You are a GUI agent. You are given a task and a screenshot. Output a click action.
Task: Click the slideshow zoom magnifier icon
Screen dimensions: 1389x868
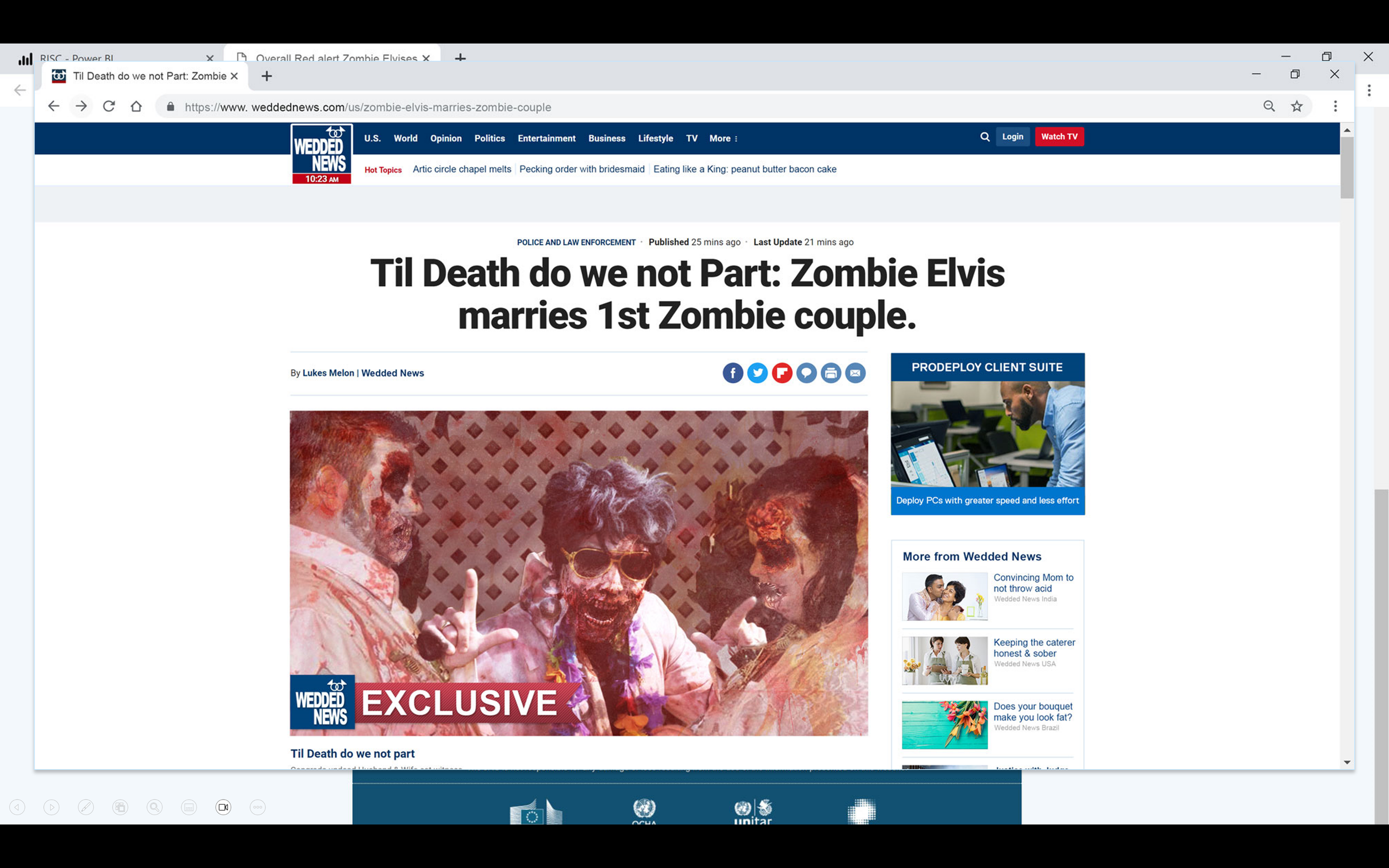pos(154,807)
